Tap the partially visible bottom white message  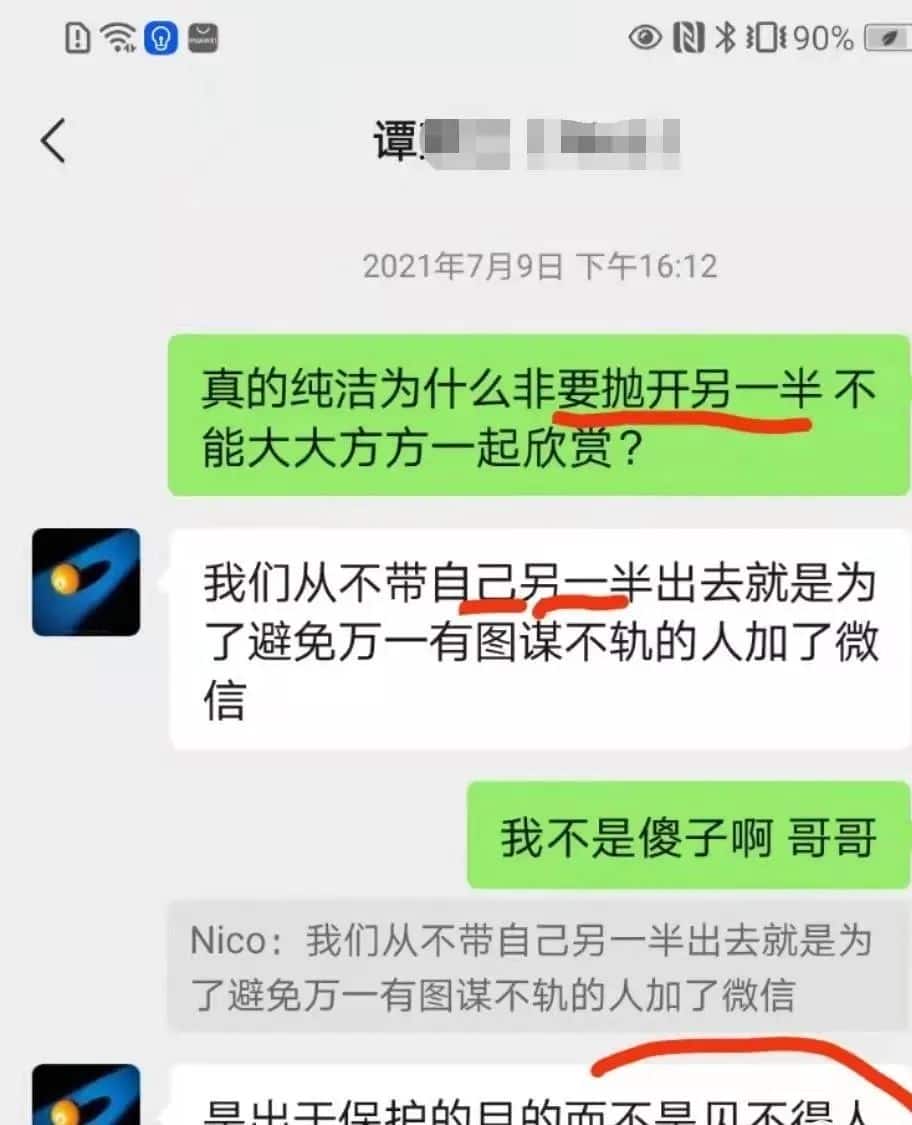click(x=540, y=1096)
